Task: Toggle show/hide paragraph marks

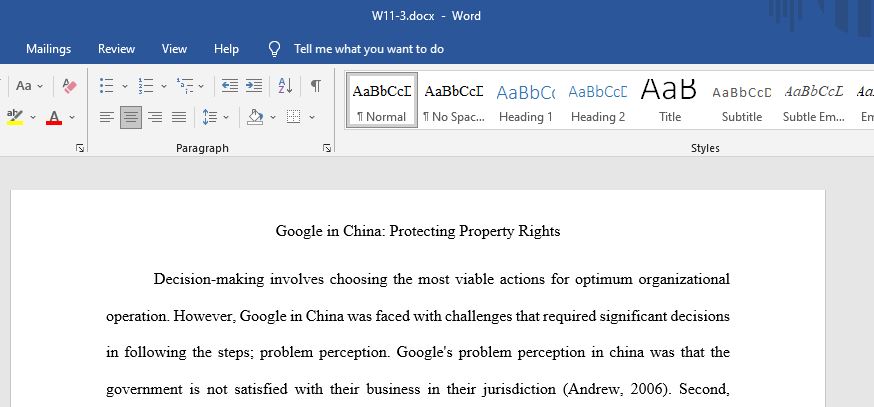Action: [315, 86]
